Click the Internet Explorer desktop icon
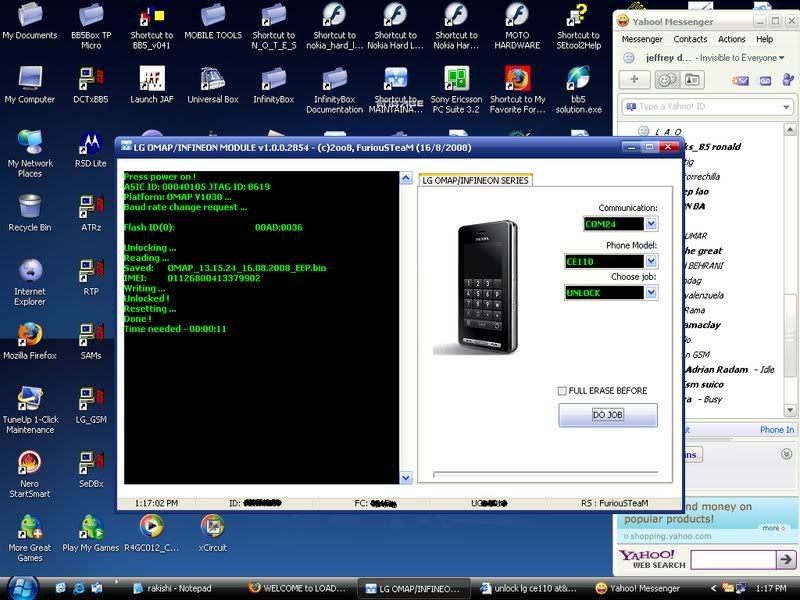The width and height of the screenshot is (800, 600). click(30, 282)
